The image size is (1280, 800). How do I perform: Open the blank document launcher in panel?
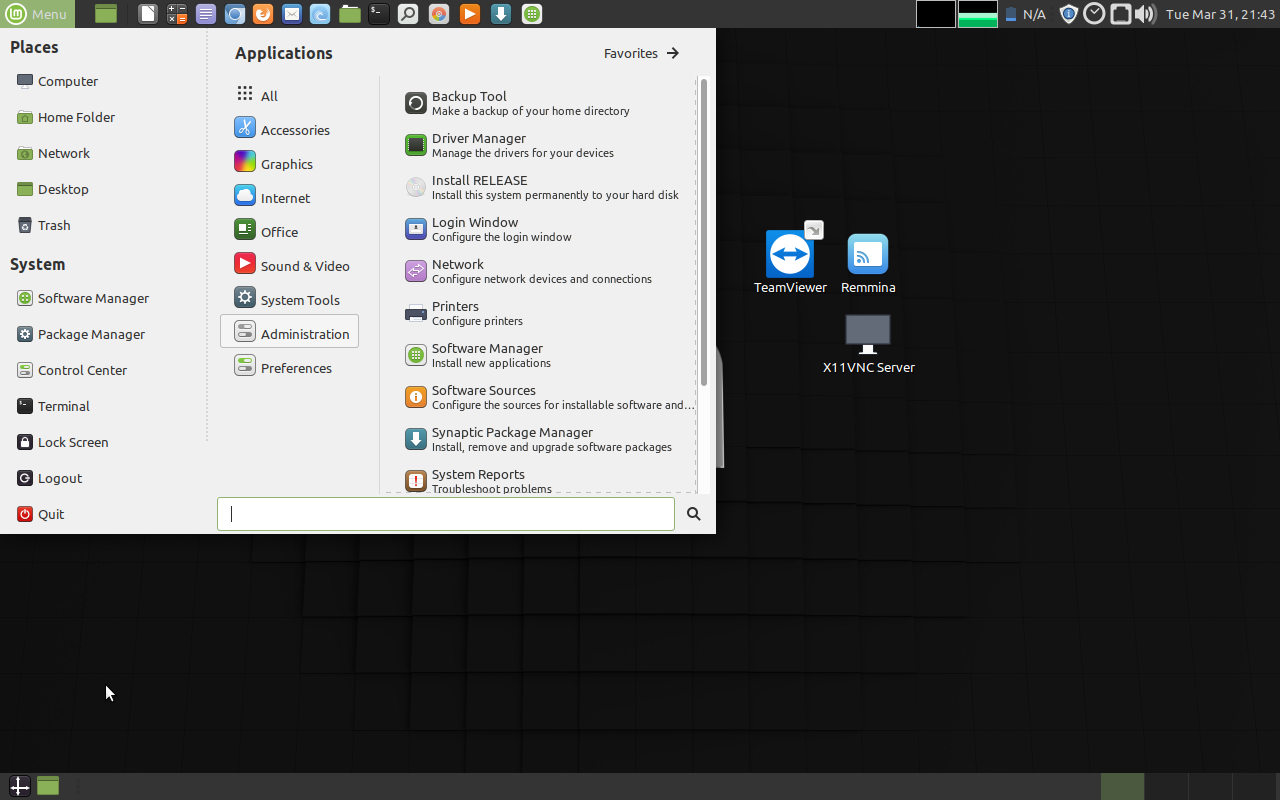click(x=147, y=14)
